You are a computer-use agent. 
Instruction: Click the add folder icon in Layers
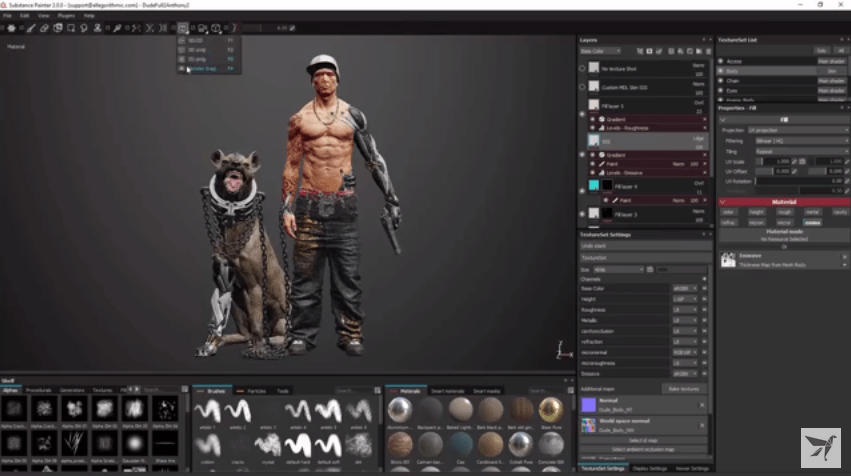tap(699, 51)
